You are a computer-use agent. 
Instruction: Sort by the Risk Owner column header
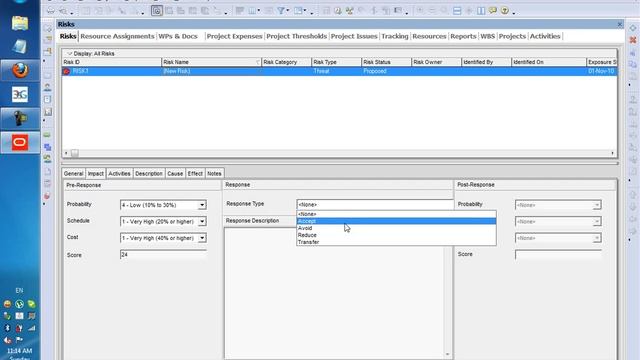click(436, 62)
